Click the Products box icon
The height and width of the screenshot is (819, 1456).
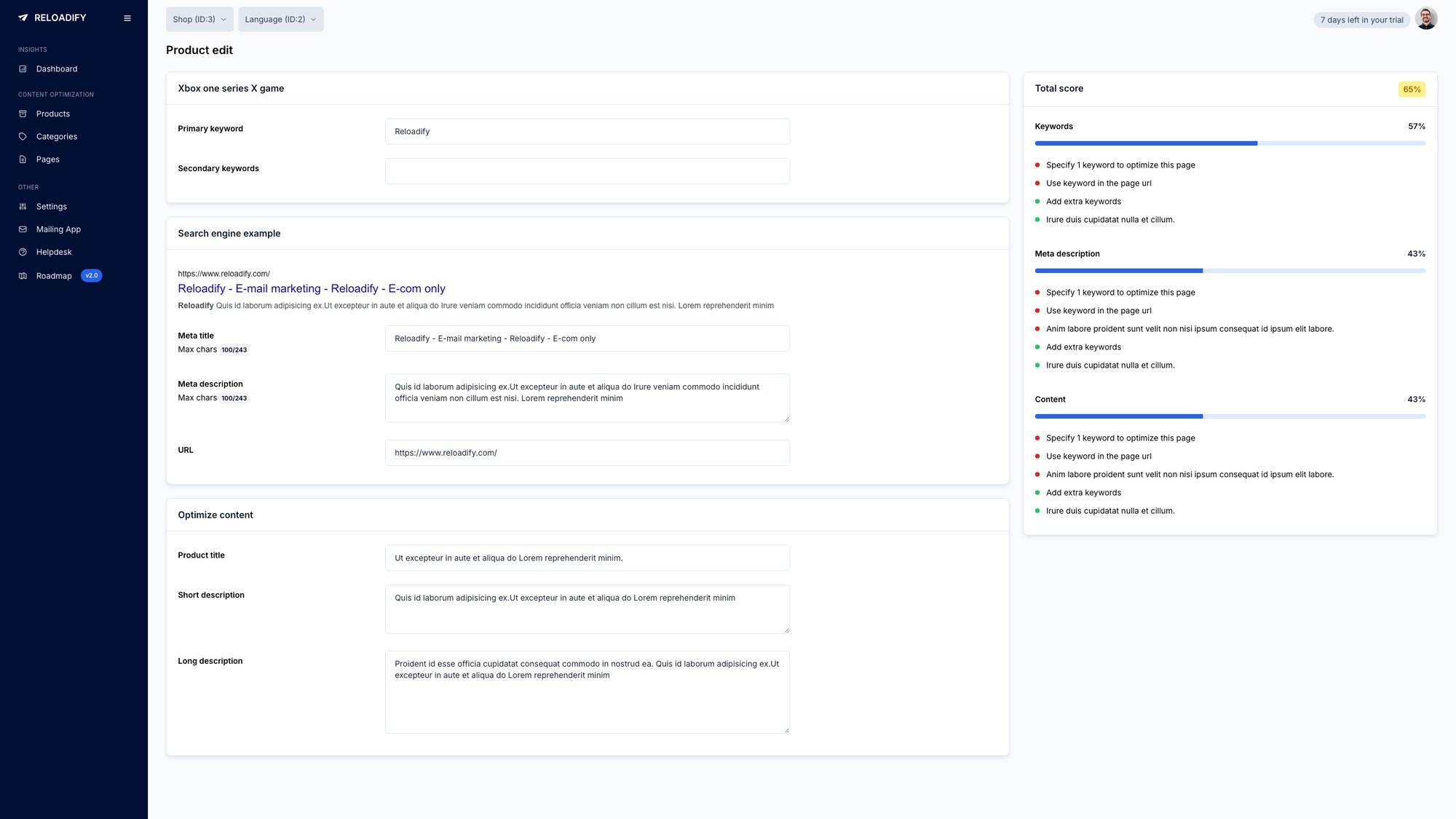(x=24, y=114)
